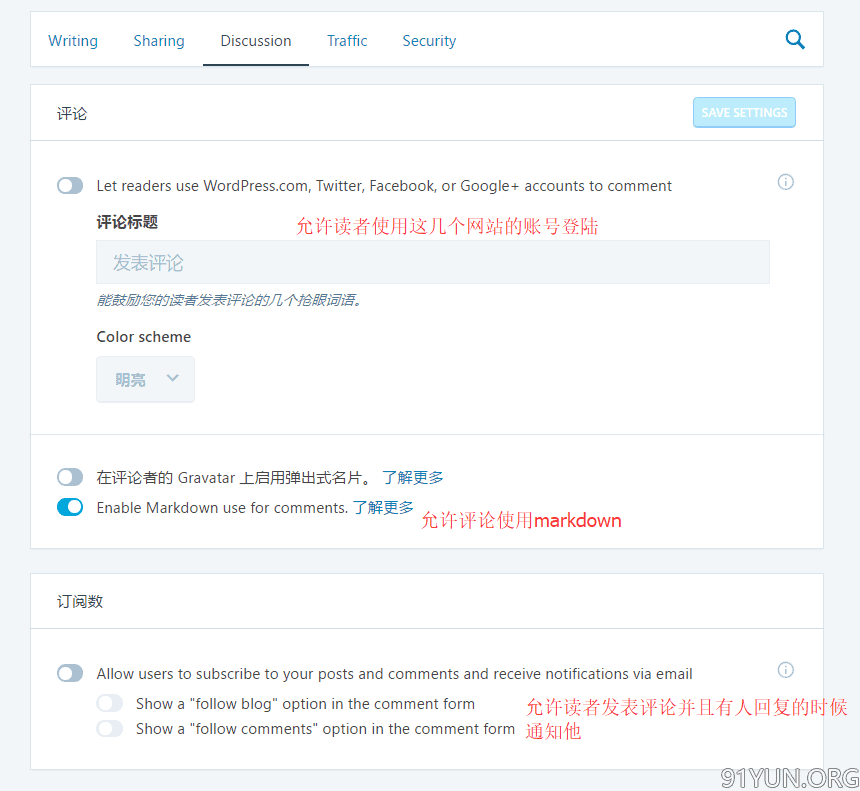Select the Discussion tab
Viewport: 860px width, 791px height.
click(256, 41)
